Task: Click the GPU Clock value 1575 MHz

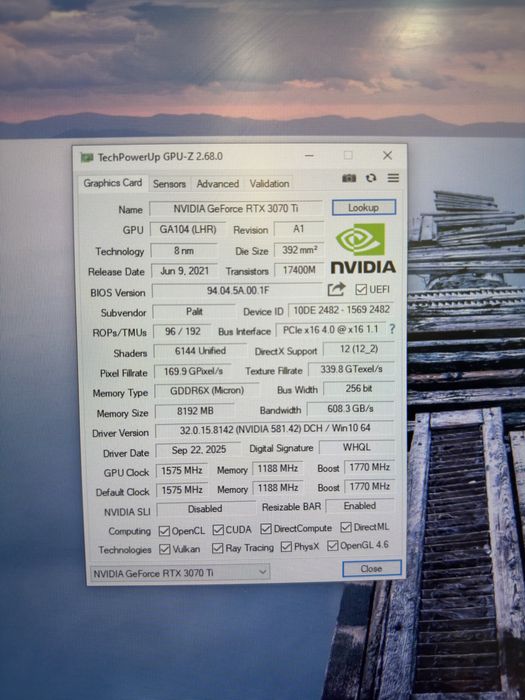Action: coord(182,471)
